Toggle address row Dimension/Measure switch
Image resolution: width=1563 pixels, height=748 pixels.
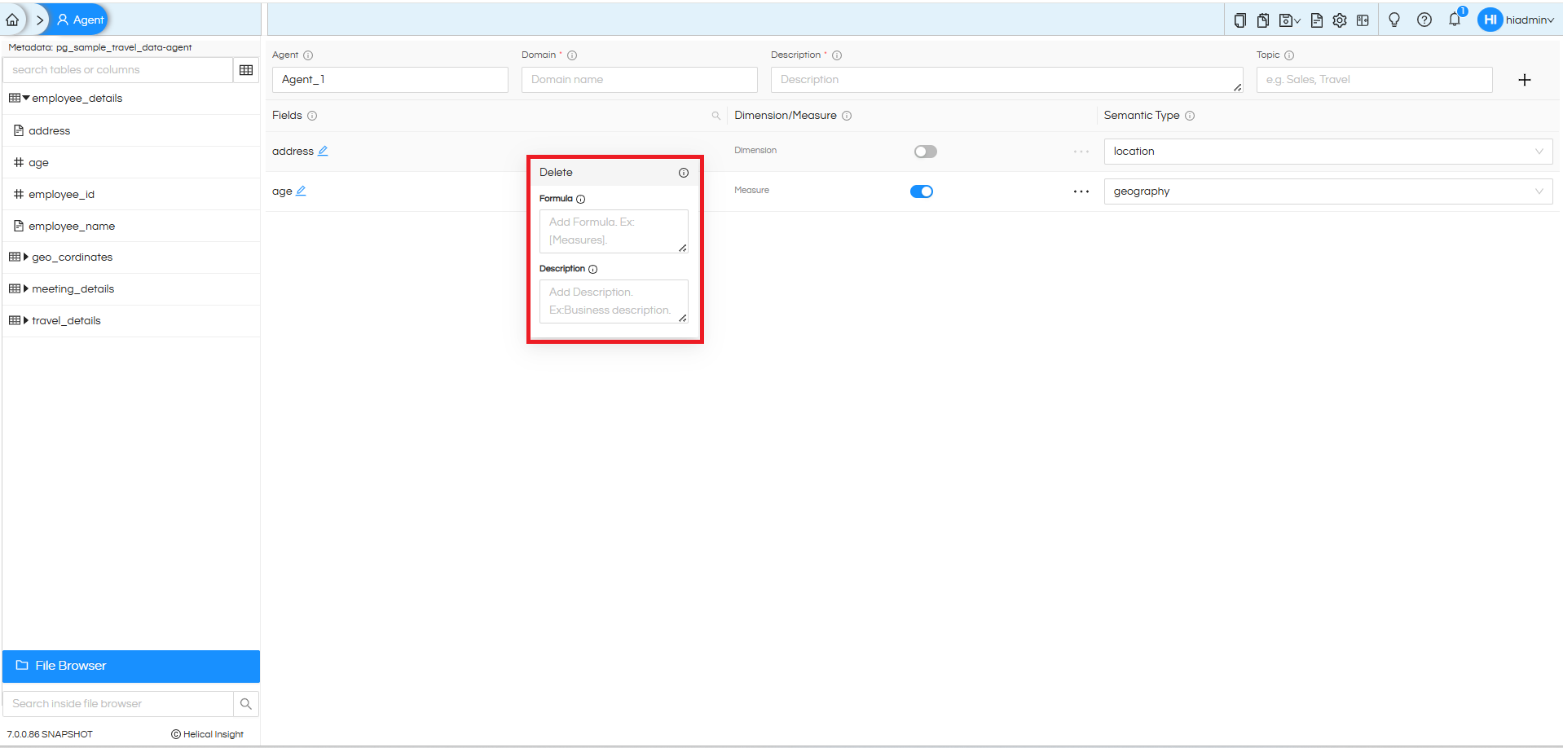coord(925,152)
